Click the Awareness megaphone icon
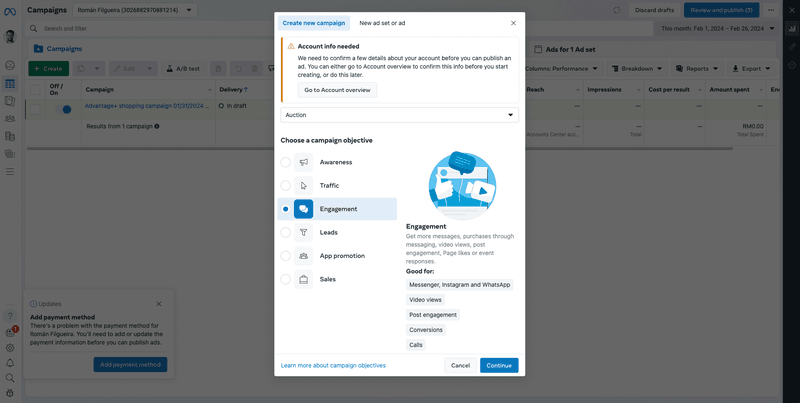The width and height of the screenshot is (800, 403). click(304, 162)
